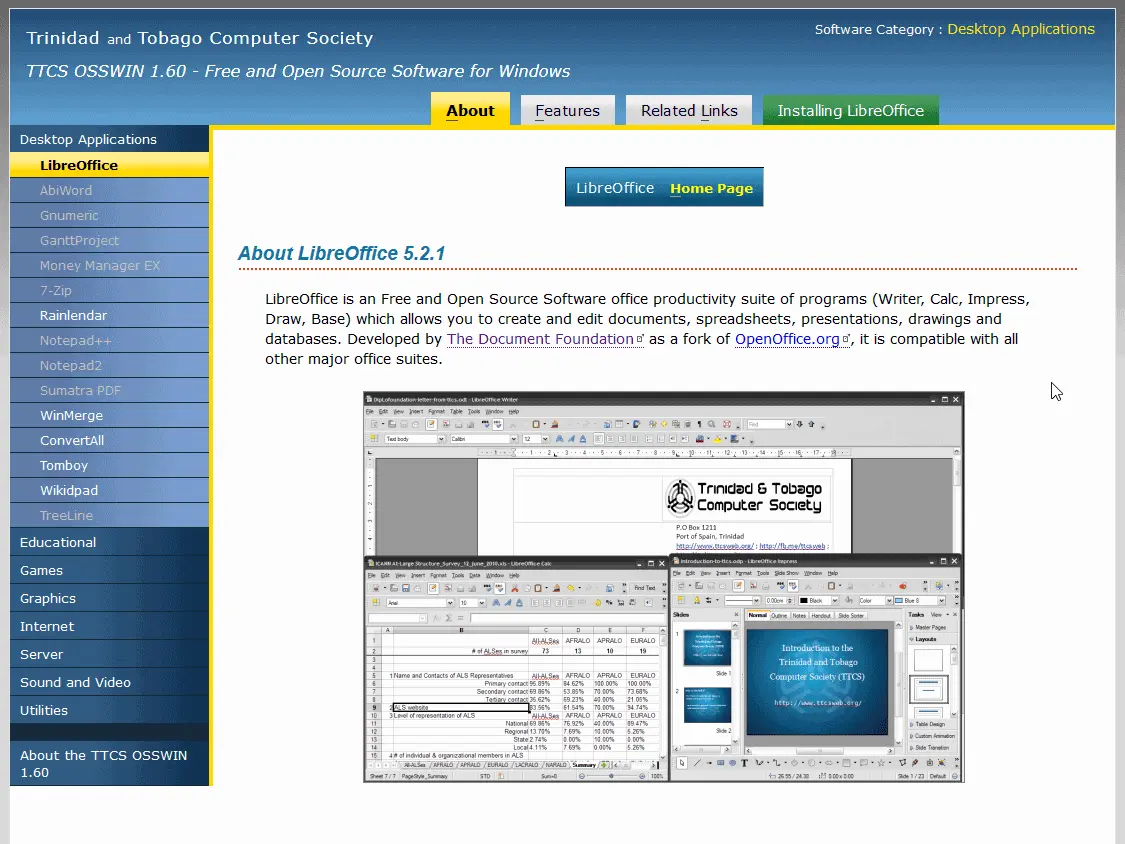Click the LibreOffice screenshot image
This screenshot has width=1125, height=844.
663,586
